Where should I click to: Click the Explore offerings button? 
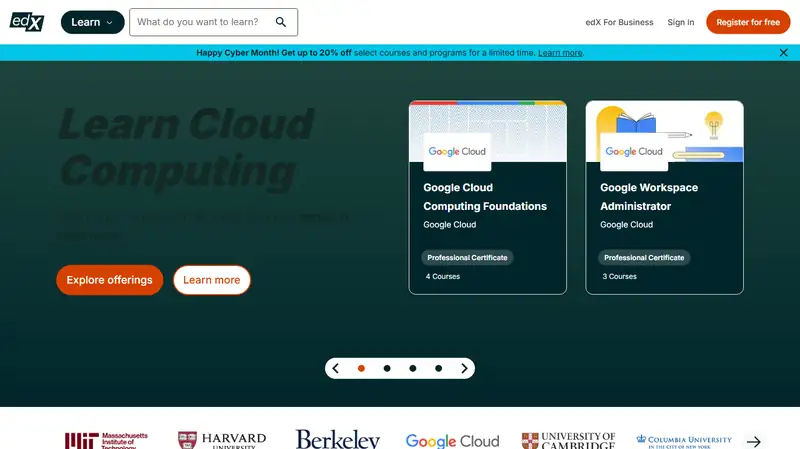click(110, 280)
